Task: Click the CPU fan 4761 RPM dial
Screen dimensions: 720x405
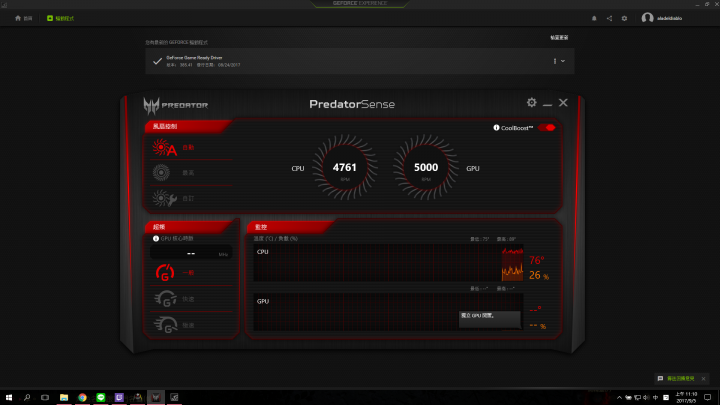Action: 345,168
